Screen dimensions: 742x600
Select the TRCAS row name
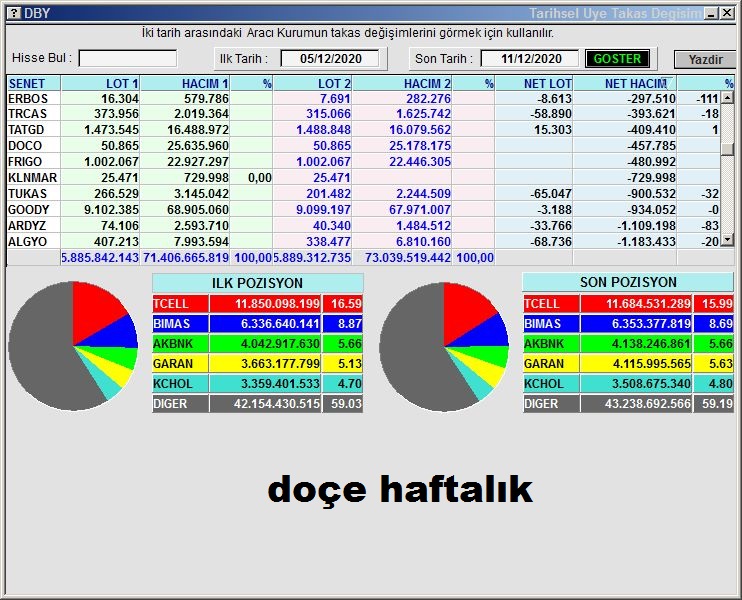pos(27,114)
